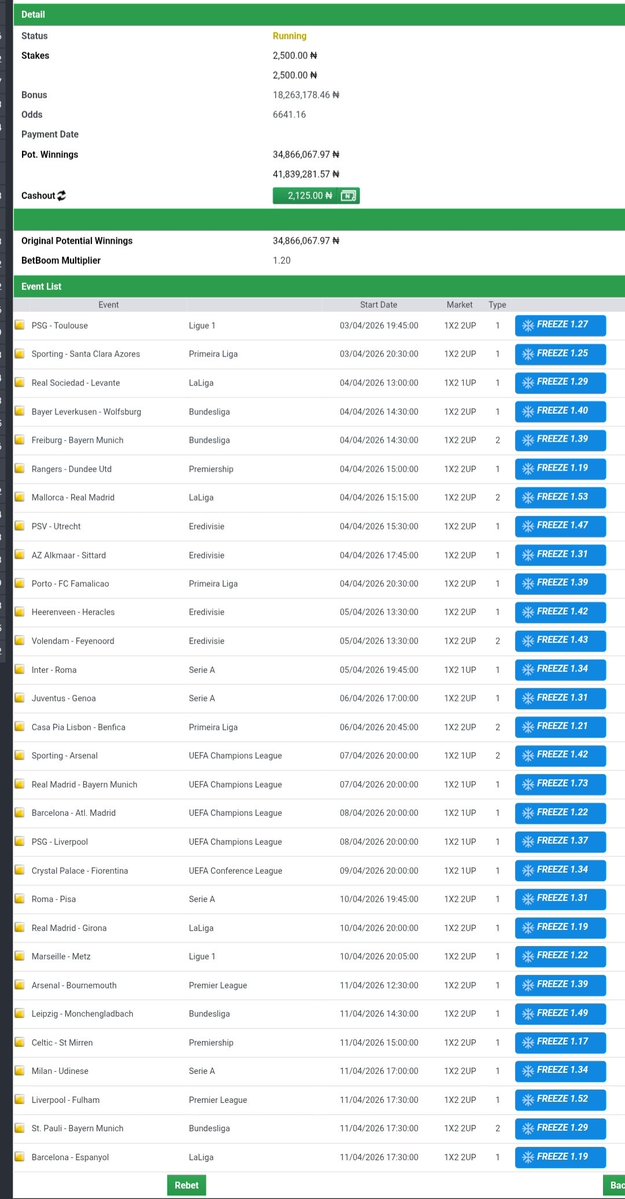Freeze Crystal Palace - Fiorentina at 1.34

click(x=560, y=870)
